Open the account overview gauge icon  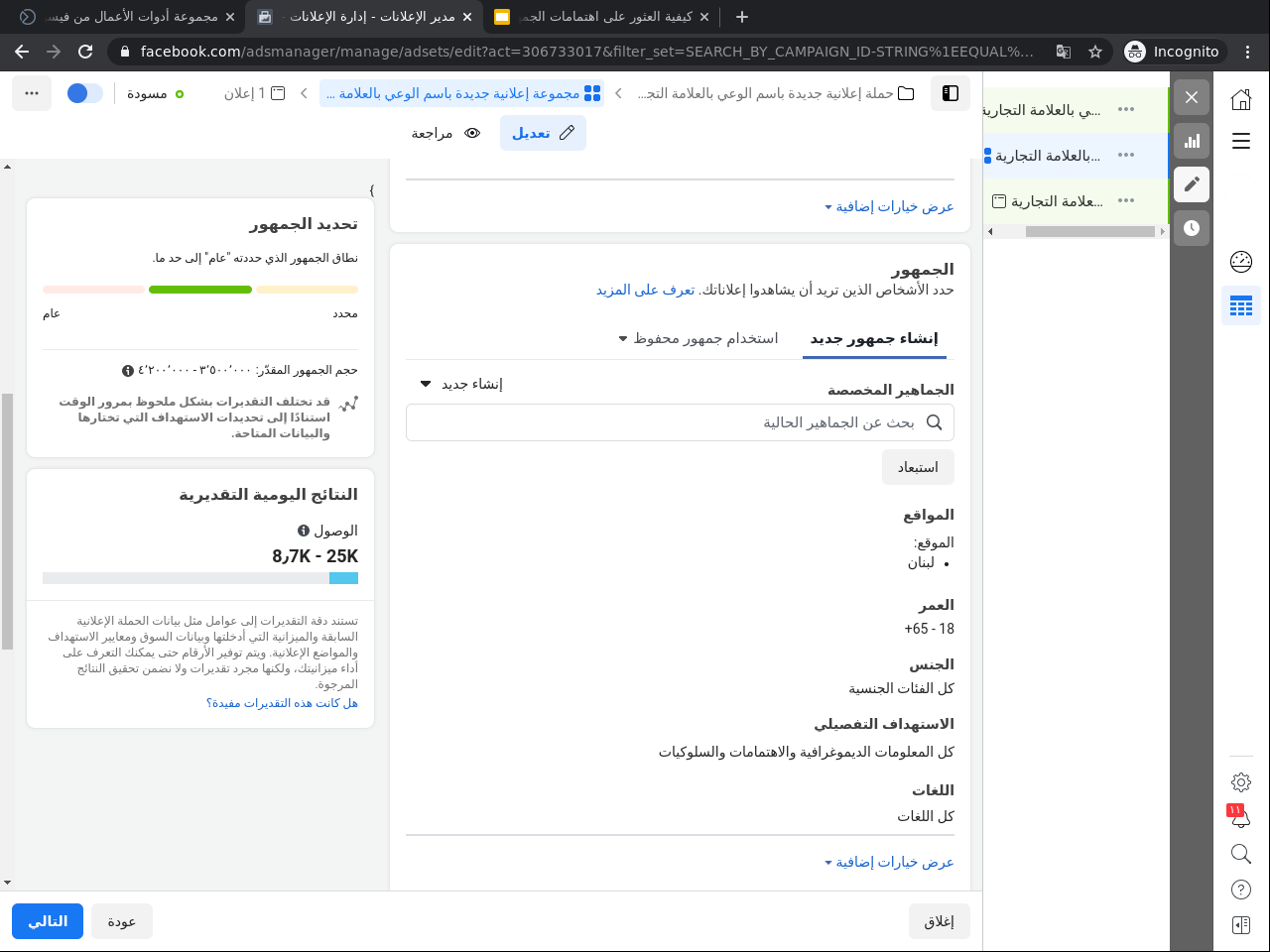[1241, 262]
